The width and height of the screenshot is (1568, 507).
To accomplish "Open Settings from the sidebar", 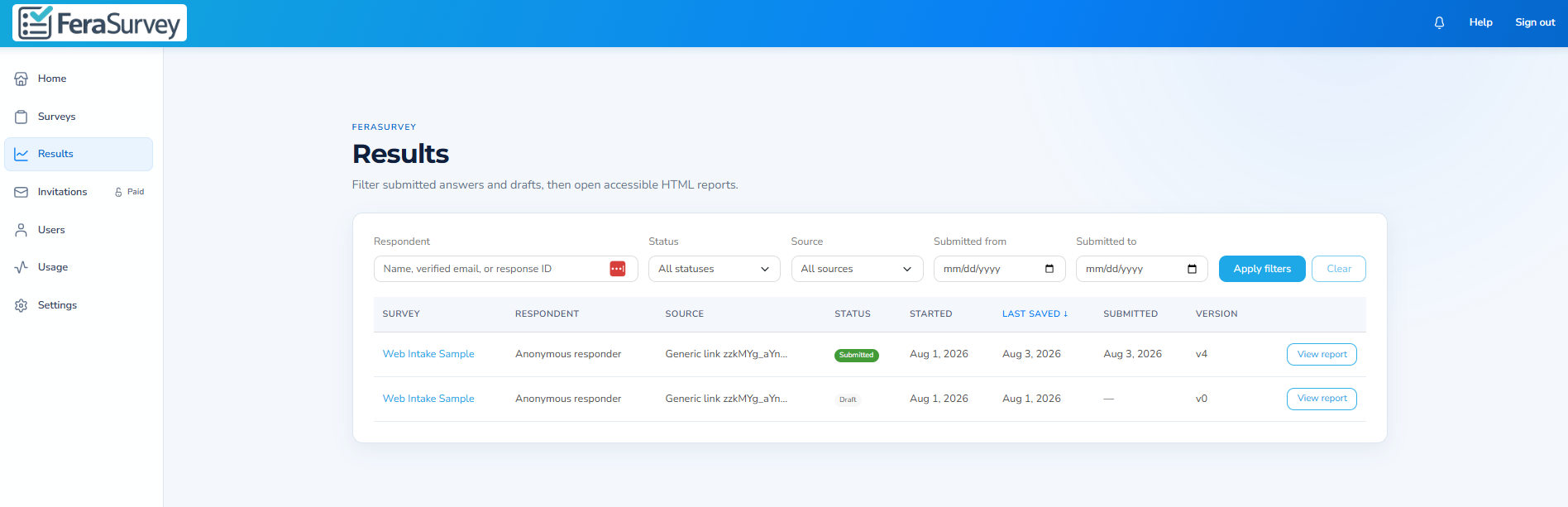I will point(79,305).
